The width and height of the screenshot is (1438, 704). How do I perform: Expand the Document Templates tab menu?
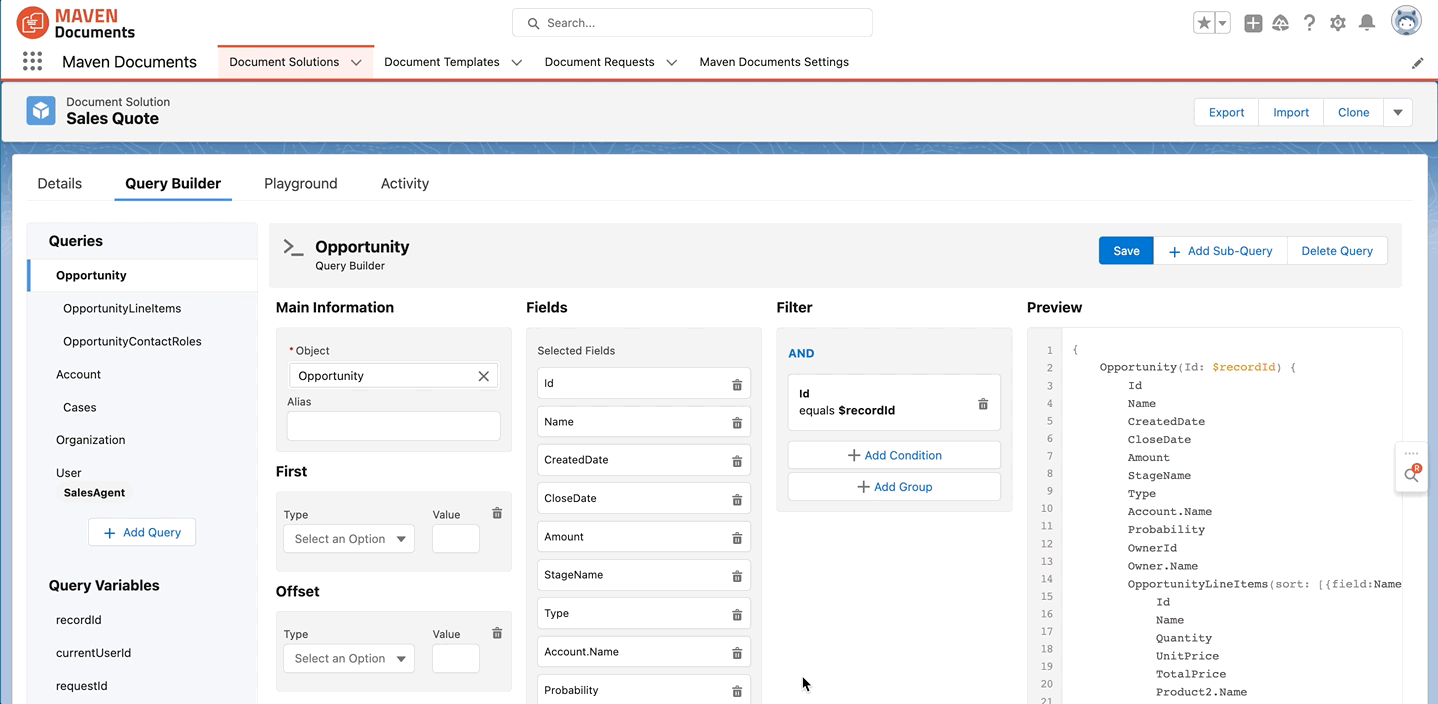(x=516, y=62)
